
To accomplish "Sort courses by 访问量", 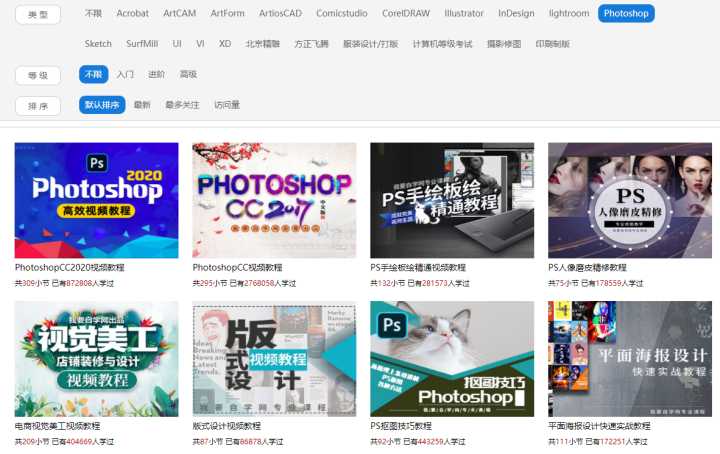I will [x=227, y=105].
